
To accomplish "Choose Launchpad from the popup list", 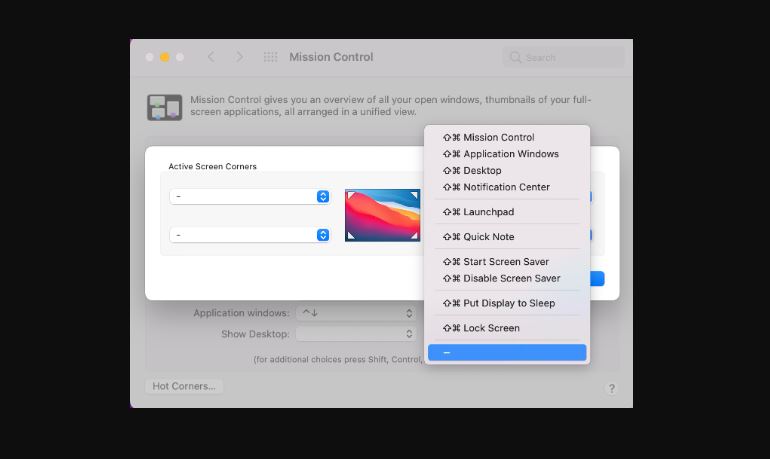I will pos(507,212).
